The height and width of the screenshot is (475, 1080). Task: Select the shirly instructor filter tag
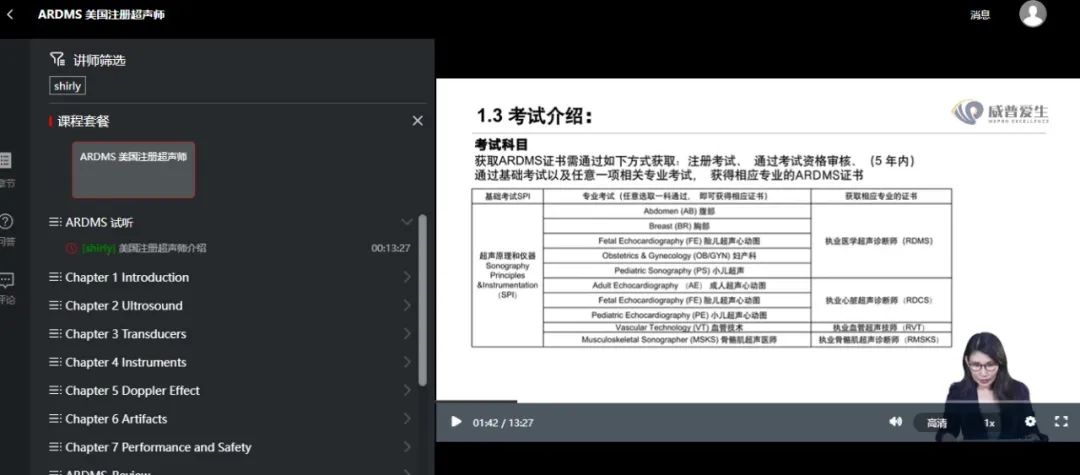pyautogui.click(x=67, y=86)
